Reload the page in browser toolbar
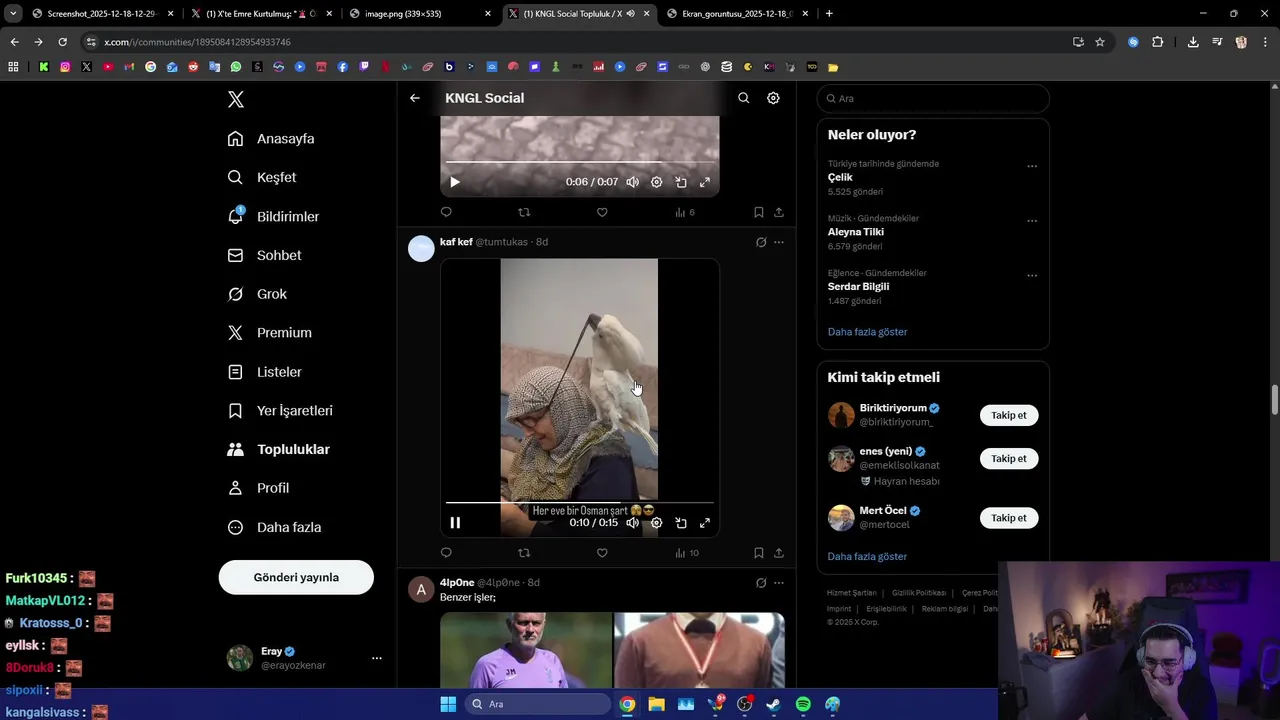 point(62,42)
